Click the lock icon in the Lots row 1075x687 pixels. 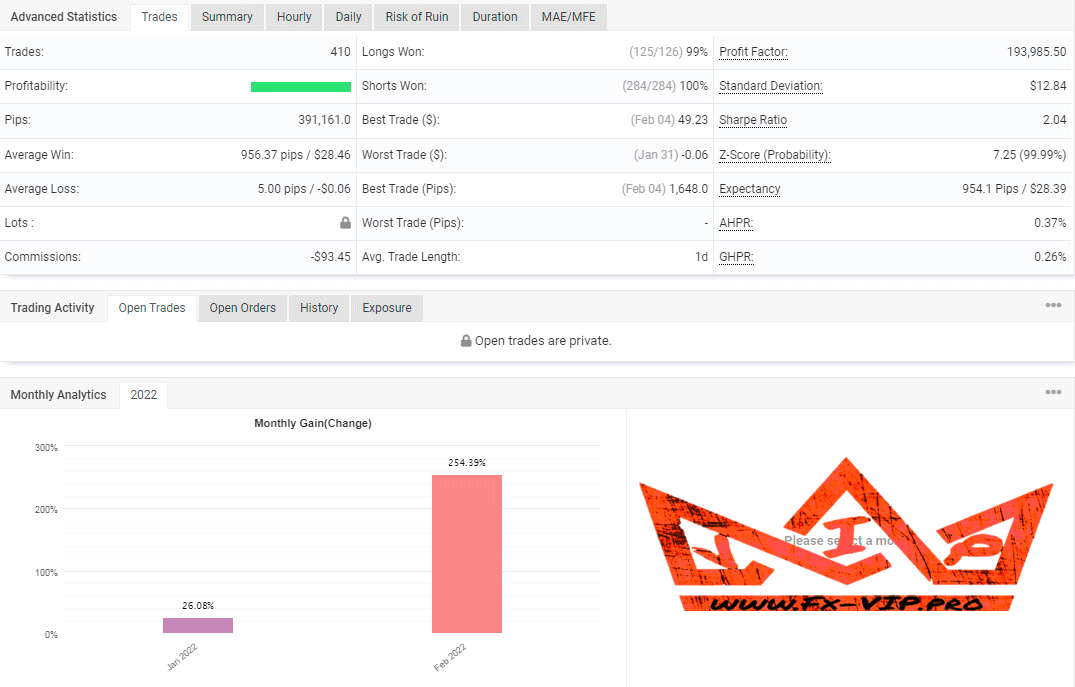coord(345,223)
